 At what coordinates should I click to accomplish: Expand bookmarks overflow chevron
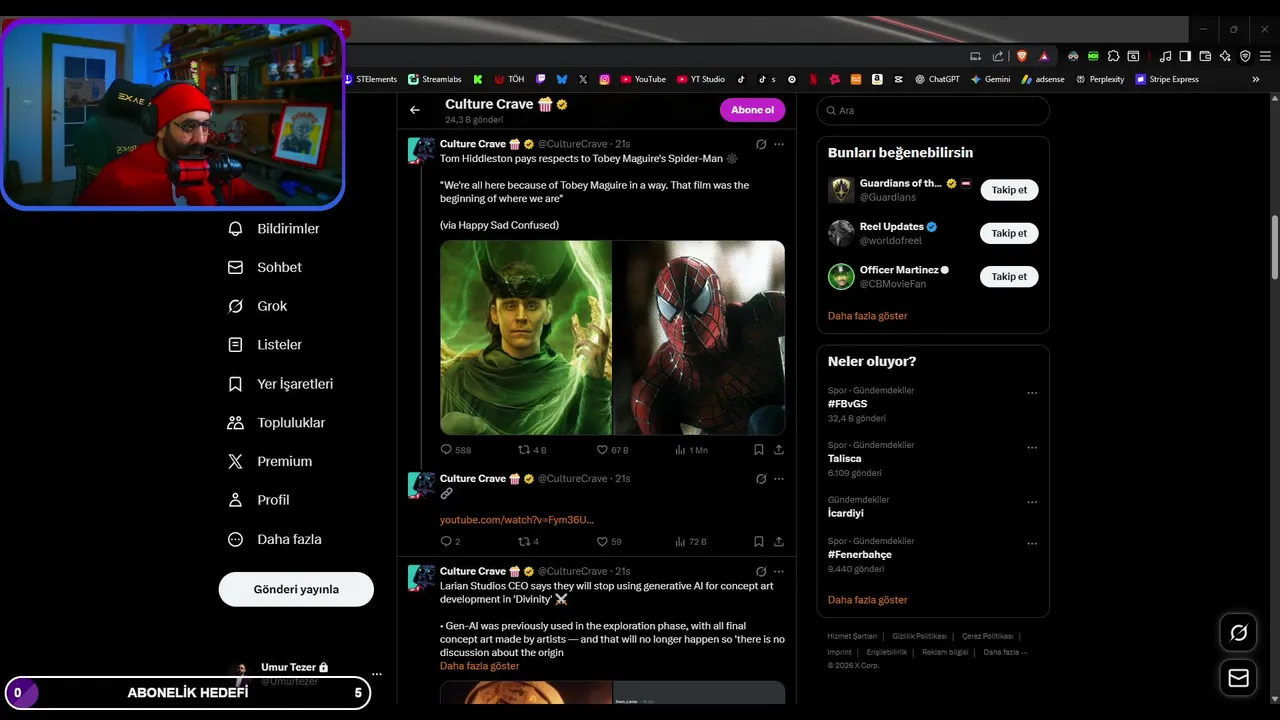point(1256,79)
